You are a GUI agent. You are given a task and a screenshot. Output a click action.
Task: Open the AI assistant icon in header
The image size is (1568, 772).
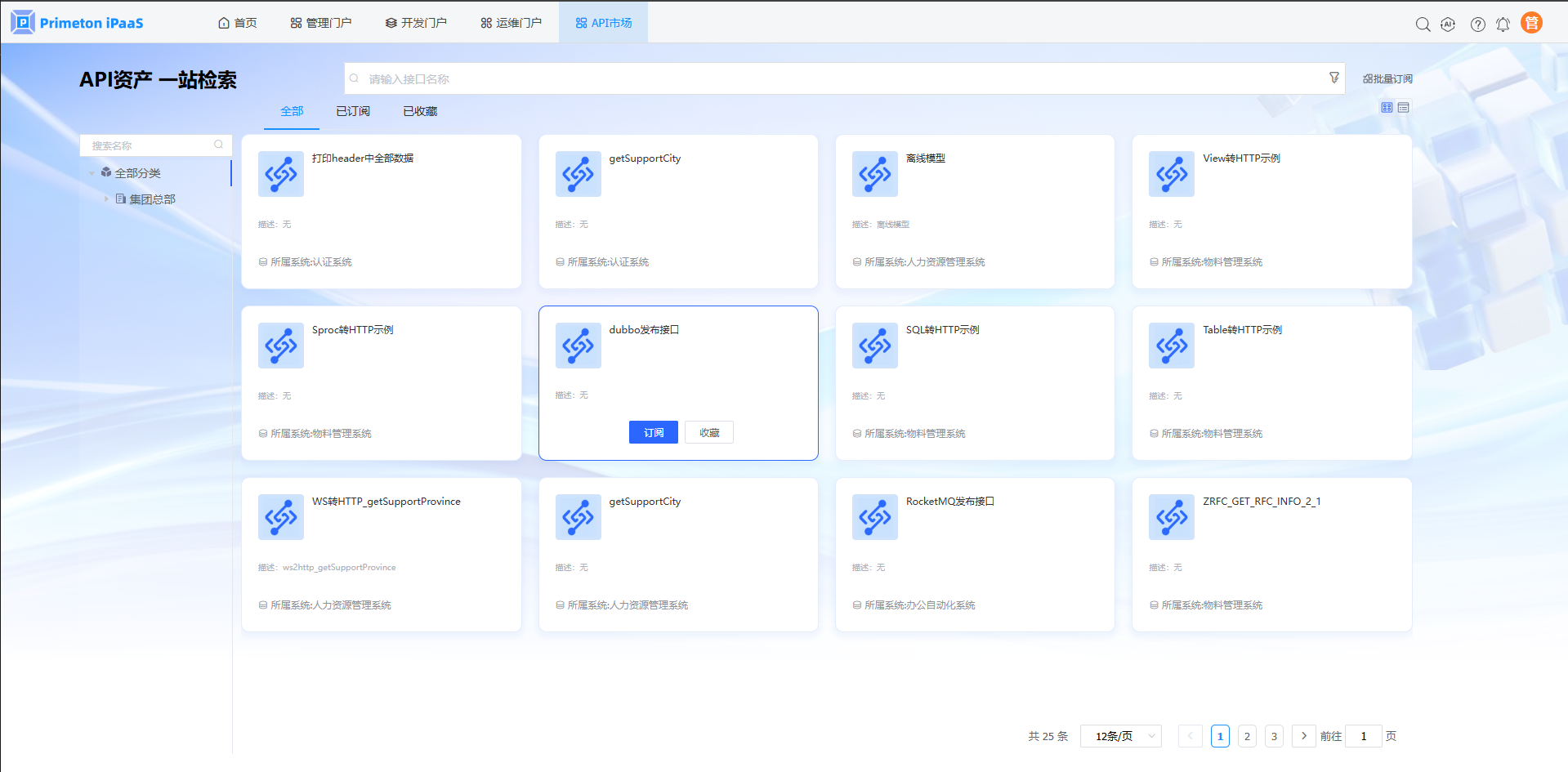click(1448, 24)
